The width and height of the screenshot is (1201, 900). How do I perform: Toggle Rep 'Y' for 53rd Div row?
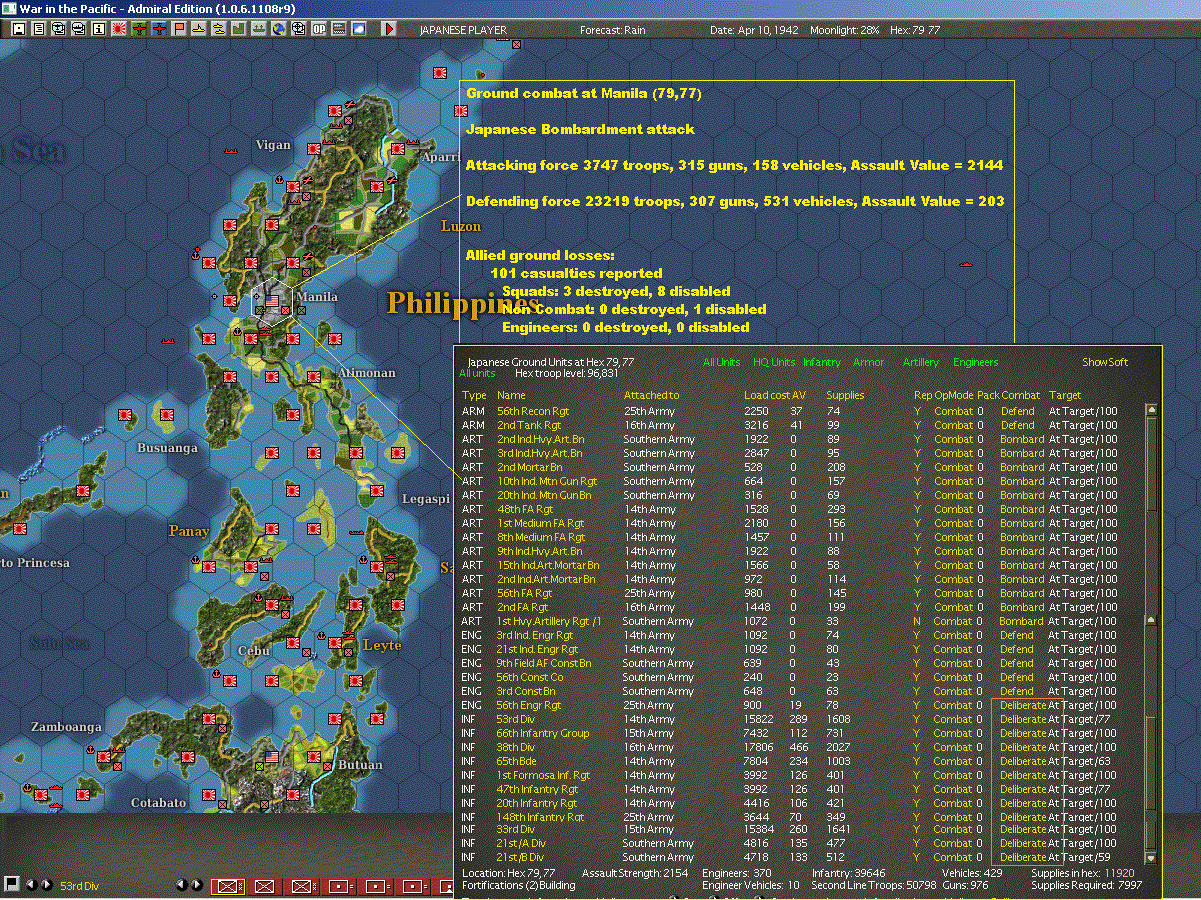[x=918, y=719]
